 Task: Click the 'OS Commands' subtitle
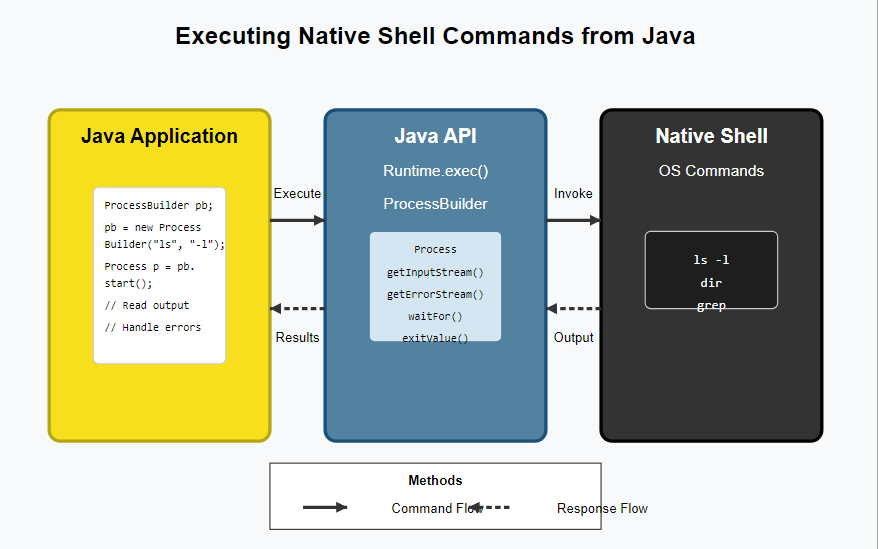(x=711, y=171)
